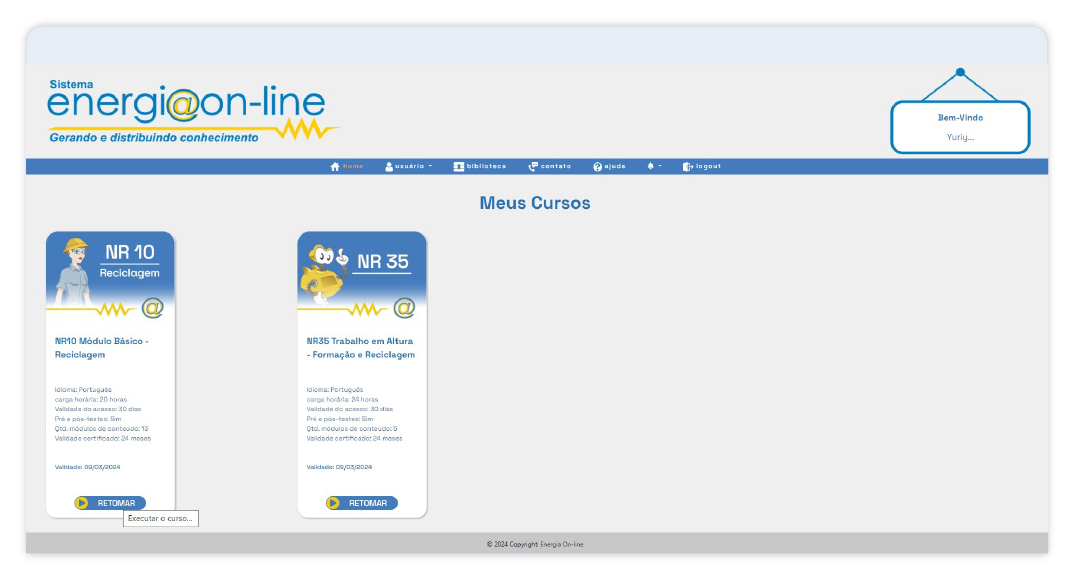Open NR10 Módulo Básico - Reciclagem title

[101, 348]
